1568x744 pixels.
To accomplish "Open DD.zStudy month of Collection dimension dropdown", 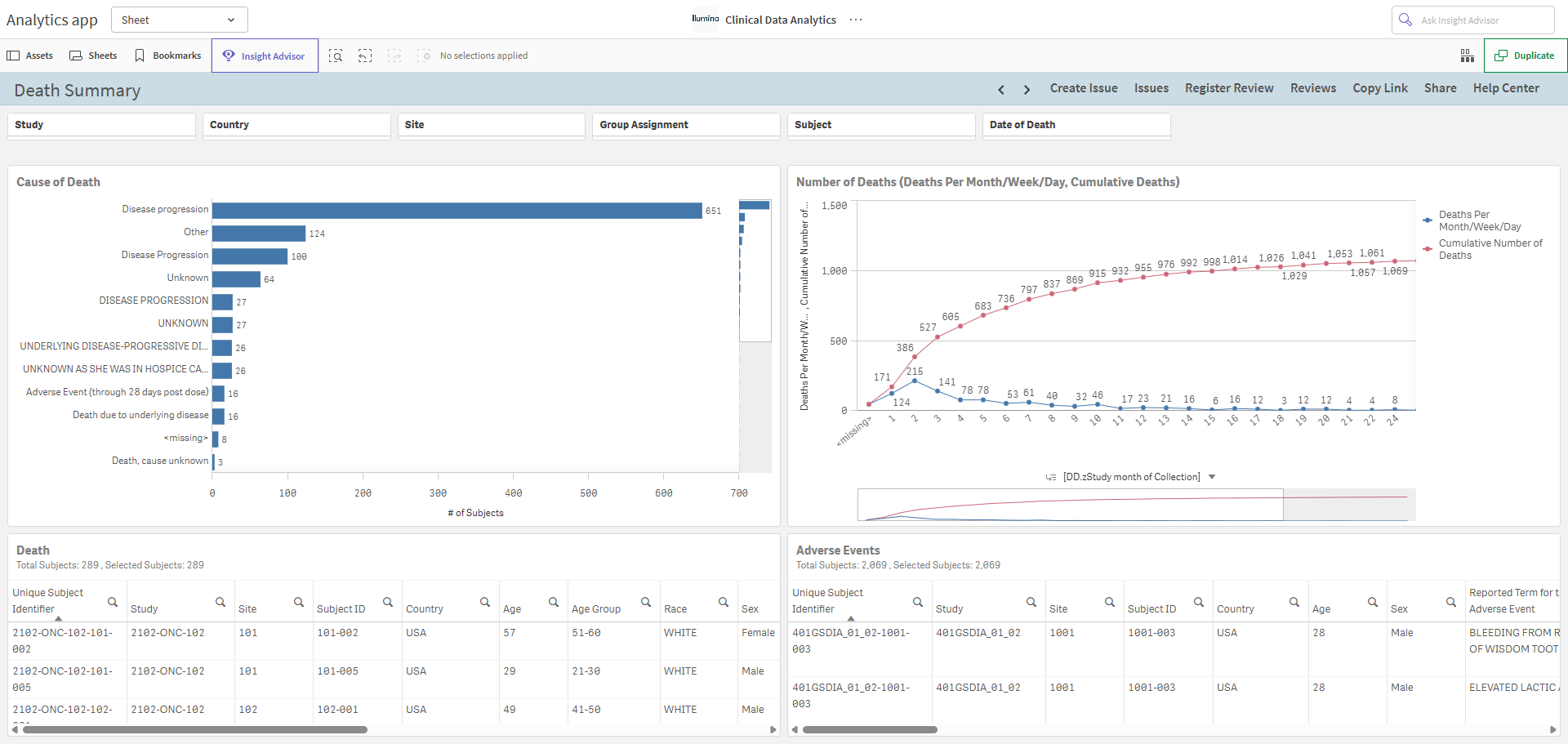I will tap(1131, 477).
